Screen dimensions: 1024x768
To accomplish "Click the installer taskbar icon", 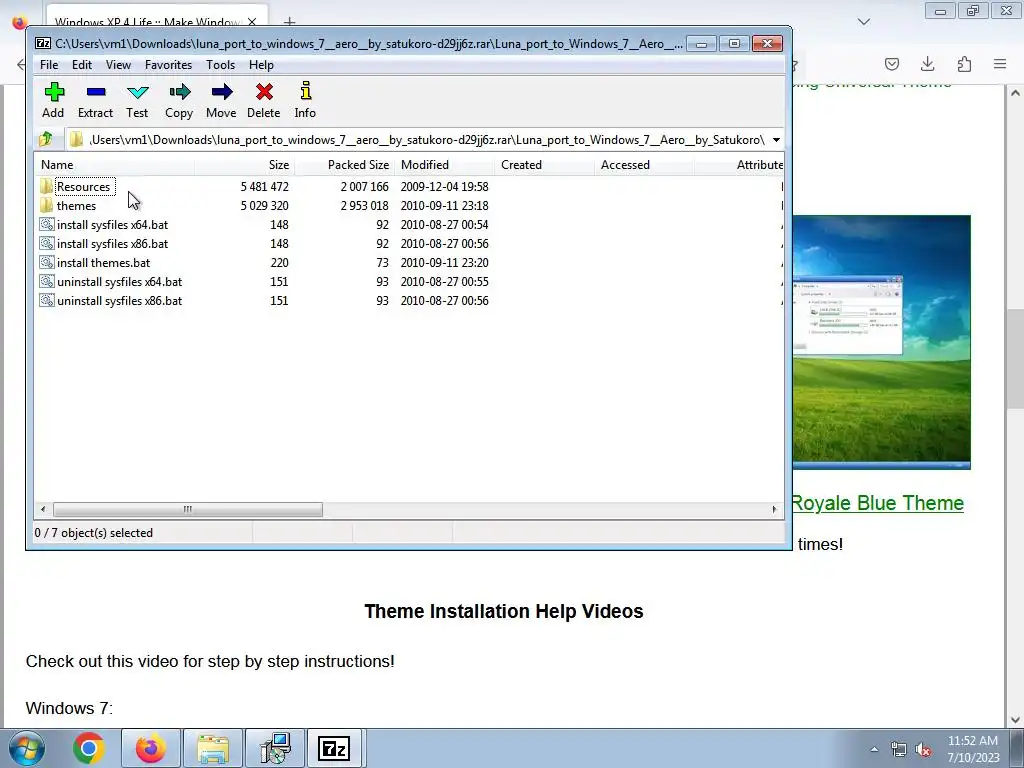I will (x=275, y=748).
